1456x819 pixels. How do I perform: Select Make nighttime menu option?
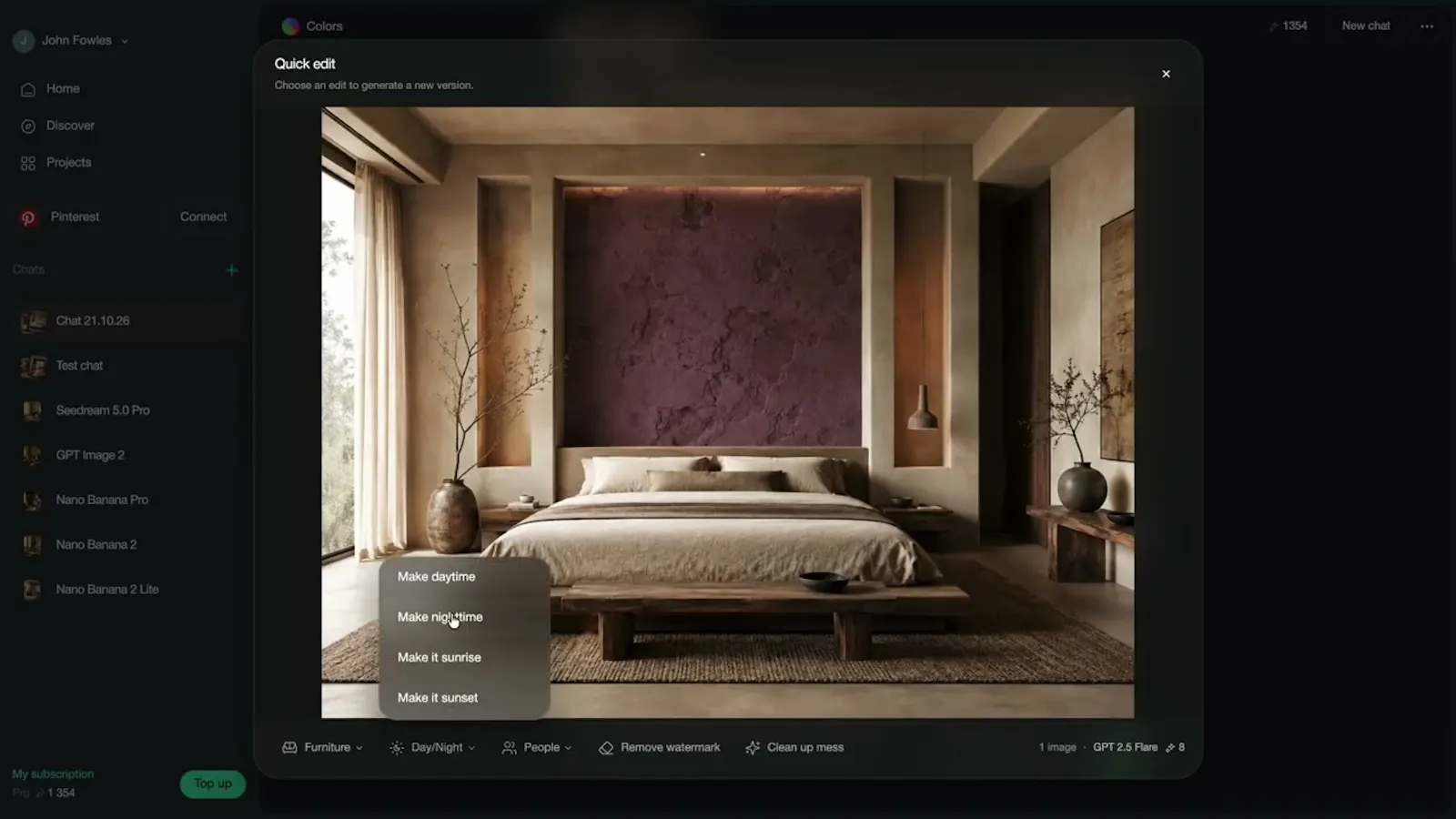point(464,617)
